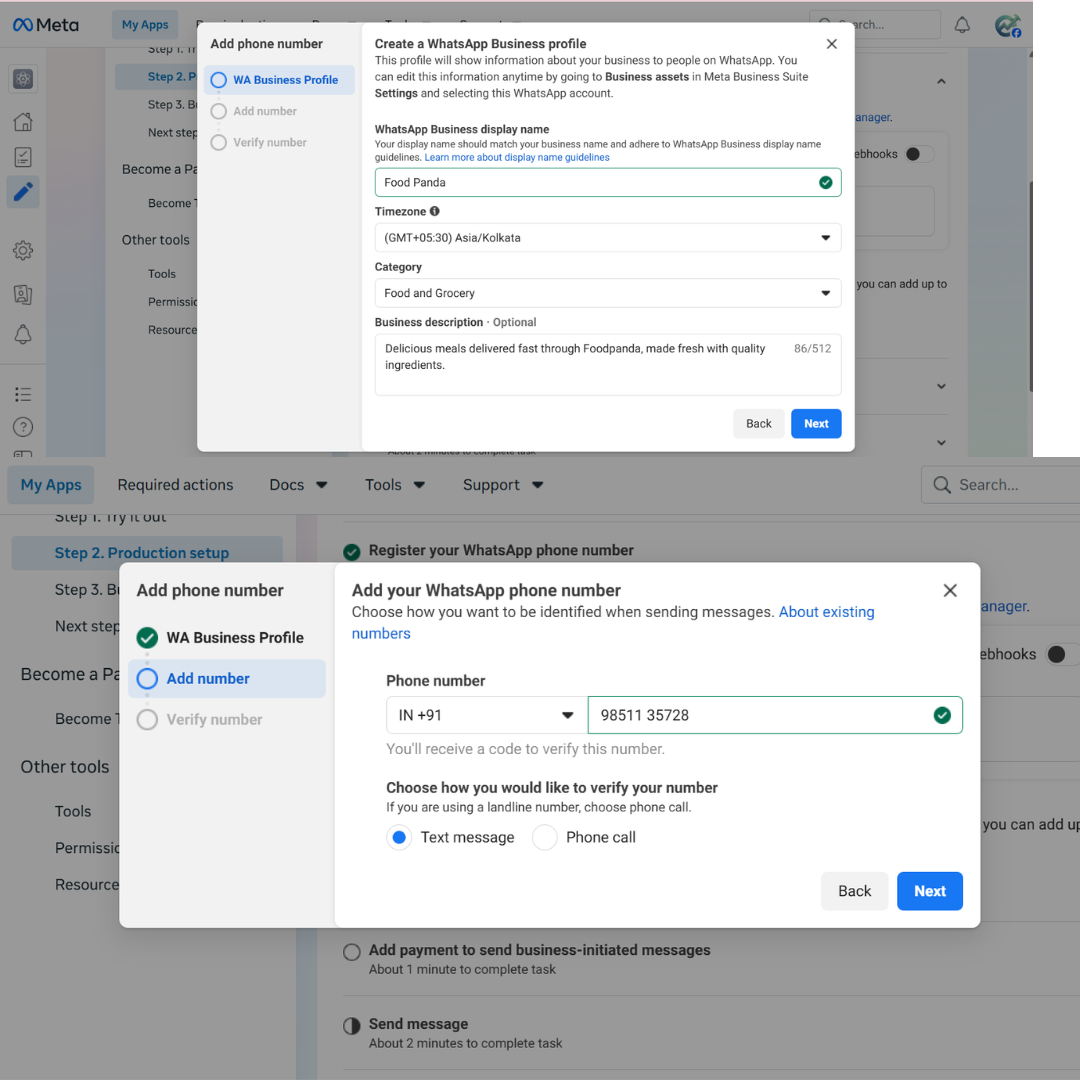
Task: Click the 86/512 character counter
Action: click(x=812, y=349)
